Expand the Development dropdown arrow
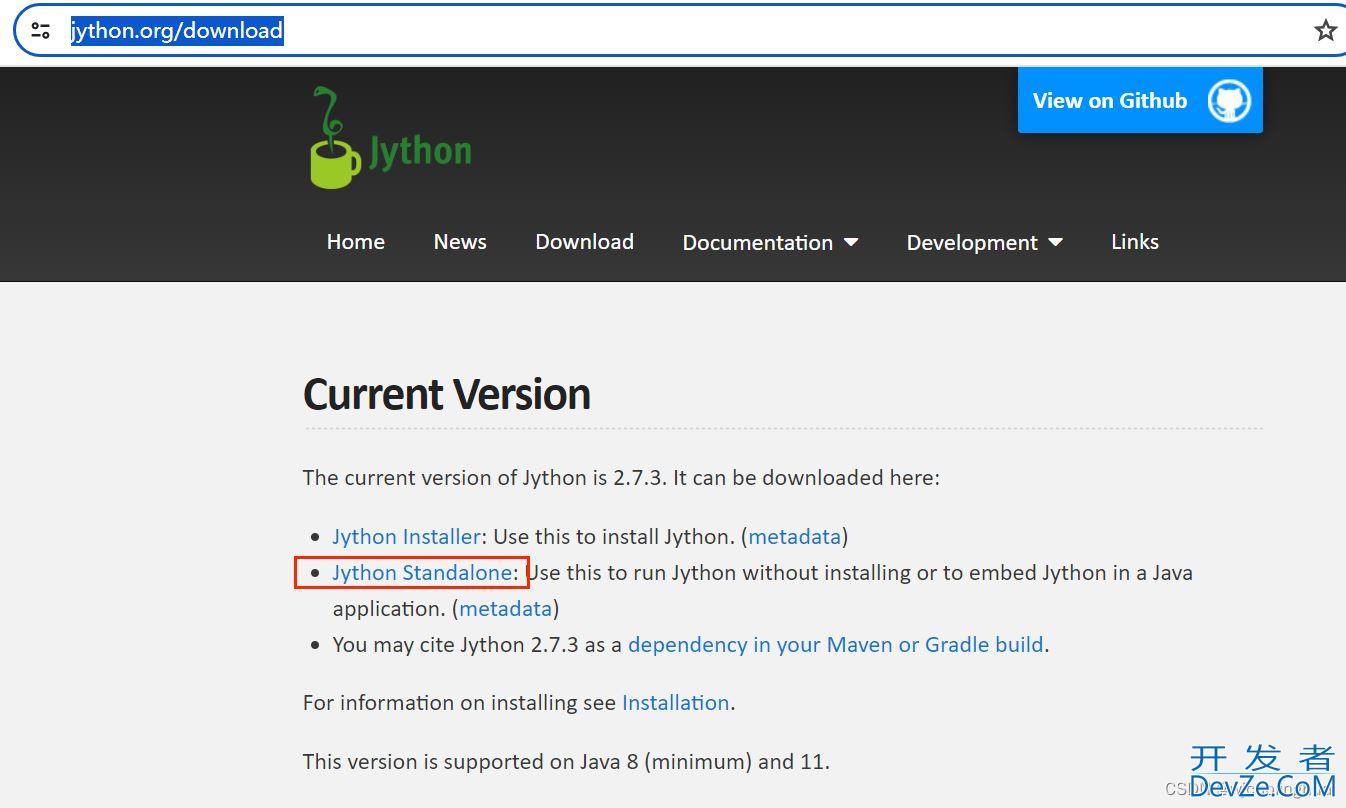1346x808 pixels. pos(1055,242)
